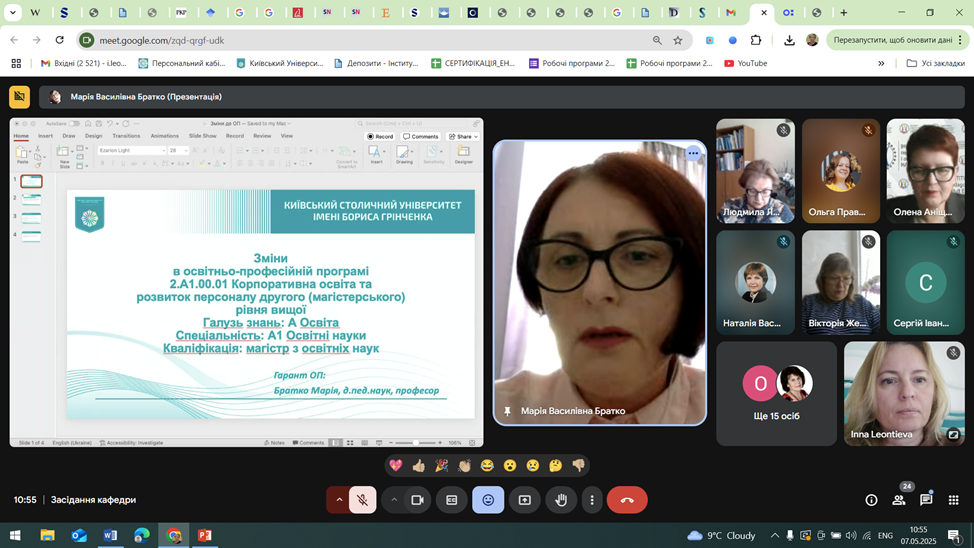
Task: Expand video settings arrow beside camera
Action: coord(394,500)
